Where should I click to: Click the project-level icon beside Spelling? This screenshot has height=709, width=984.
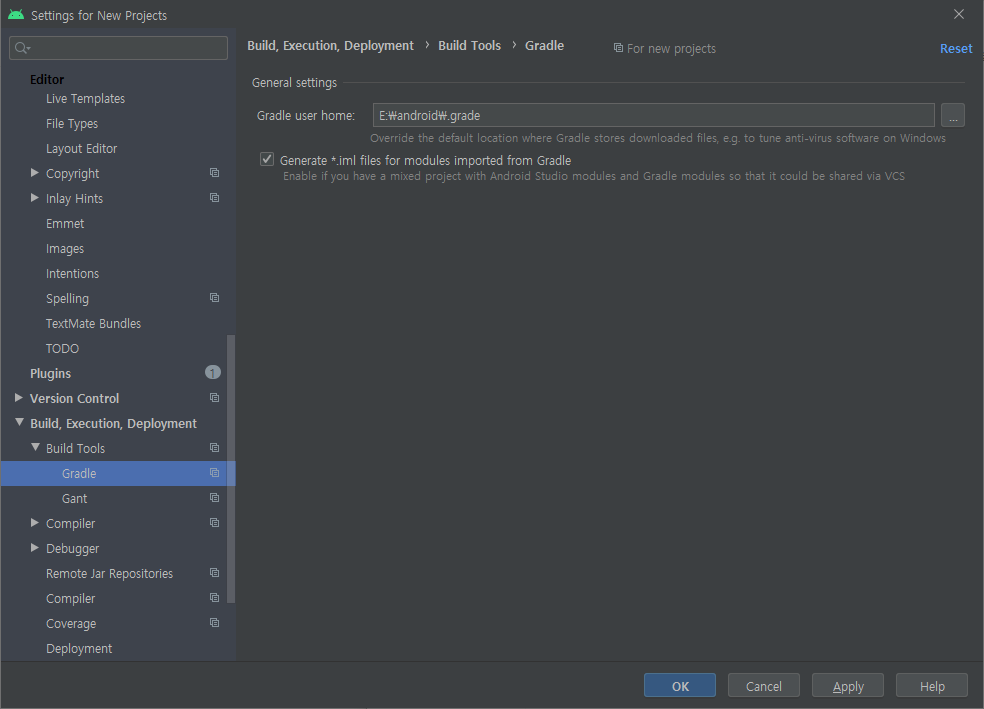(x=215, y=297)
